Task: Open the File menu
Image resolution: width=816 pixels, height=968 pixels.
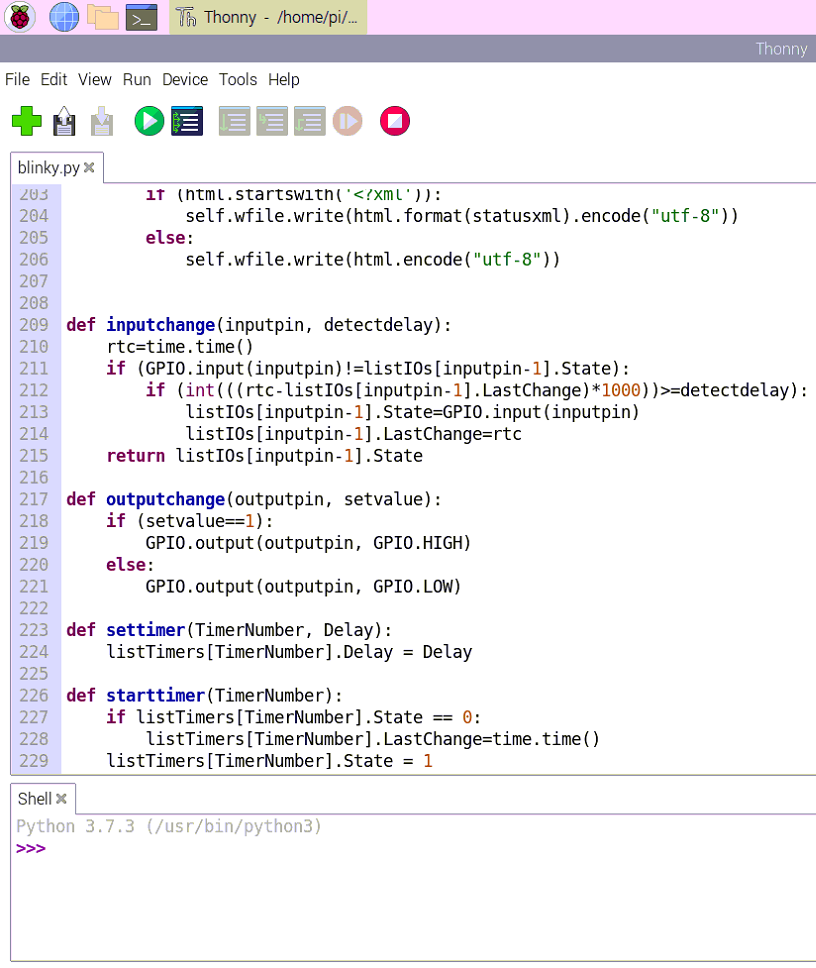Action: tap(16, 80)
